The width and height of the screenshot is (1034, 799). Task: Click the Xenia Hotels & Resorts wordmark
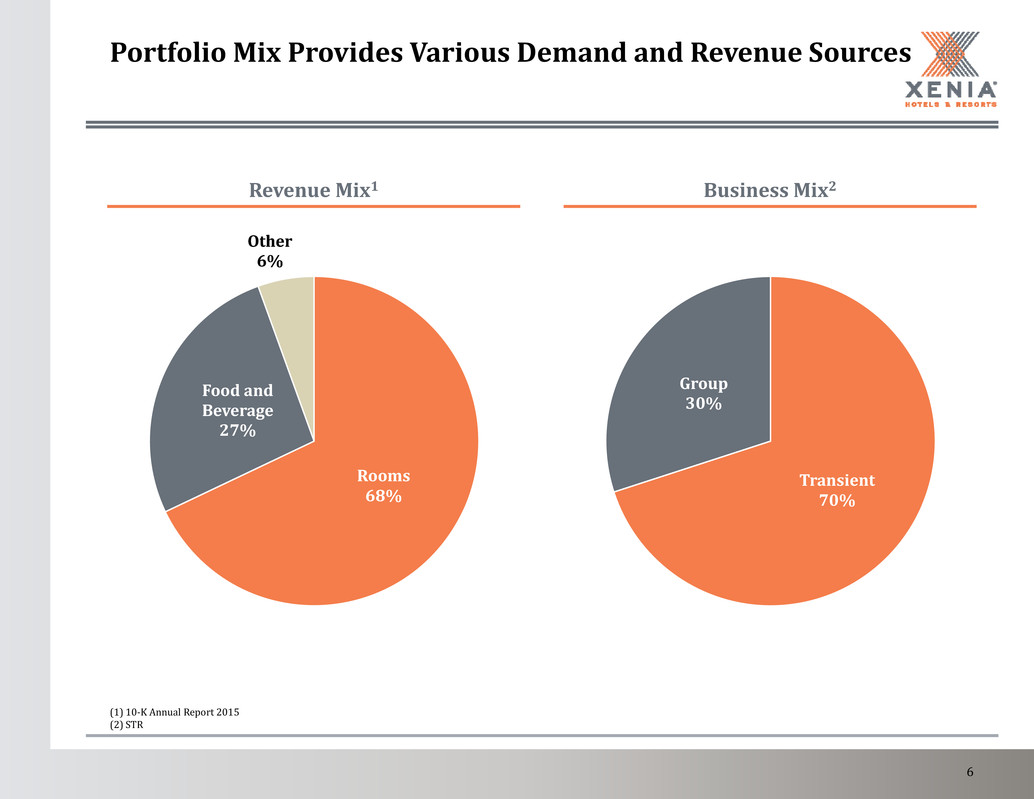[x=946, y=91]
